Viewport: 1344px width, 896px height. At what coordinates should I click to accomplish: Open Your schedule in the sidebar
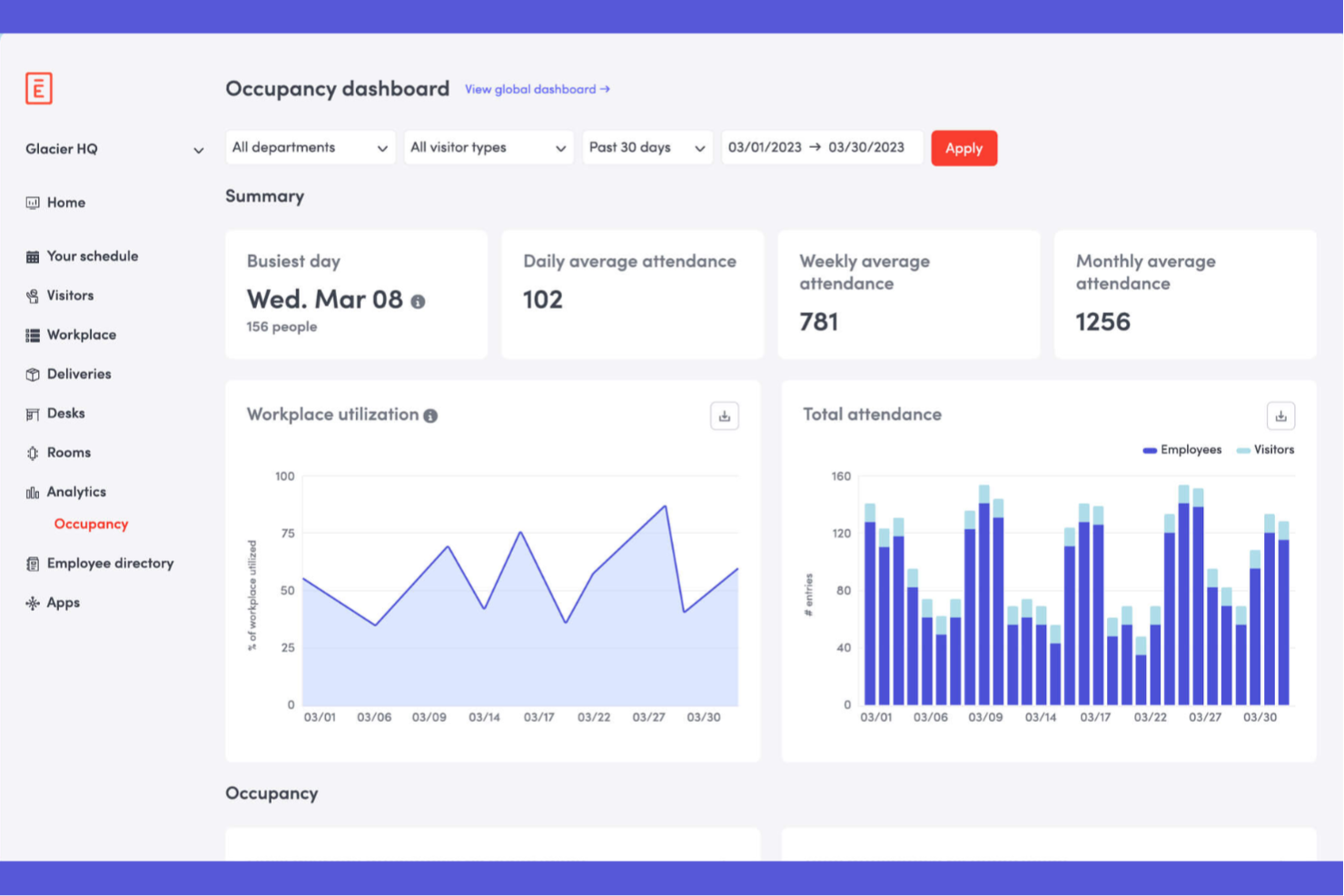tap(93, 256)
